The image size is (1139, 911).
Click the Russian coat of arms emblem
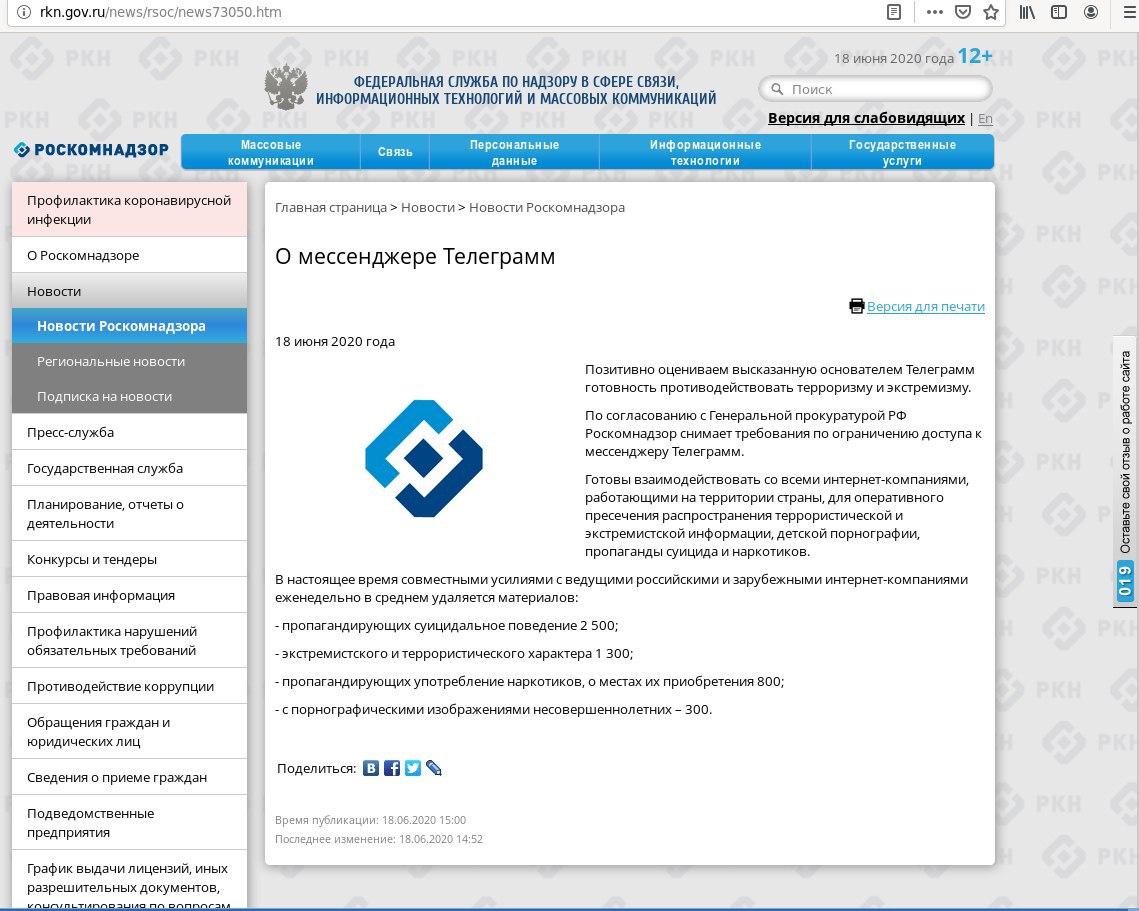click(285, 86)
